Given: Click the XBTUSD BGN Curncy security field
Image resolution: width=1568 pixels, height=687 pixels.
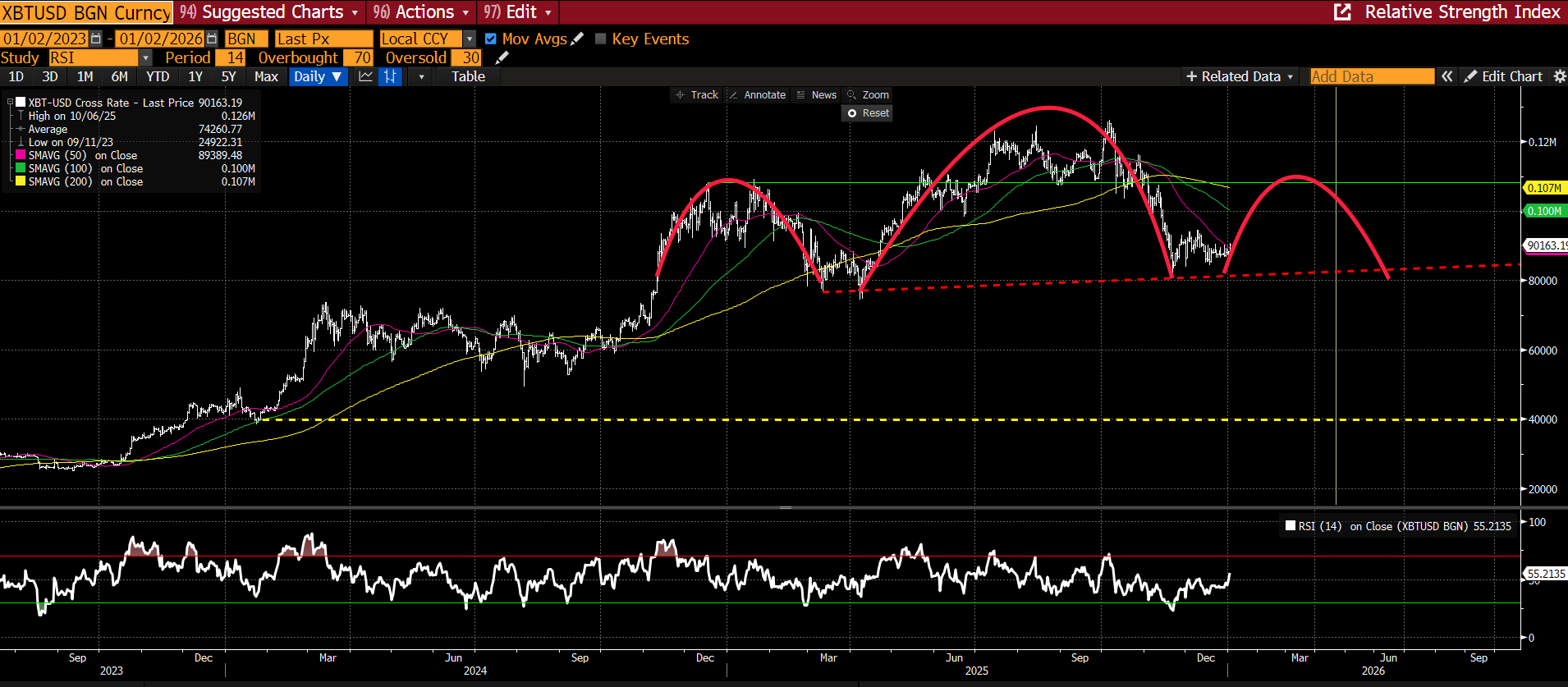Looking at the screenshot, I should (x=86, y=12).
